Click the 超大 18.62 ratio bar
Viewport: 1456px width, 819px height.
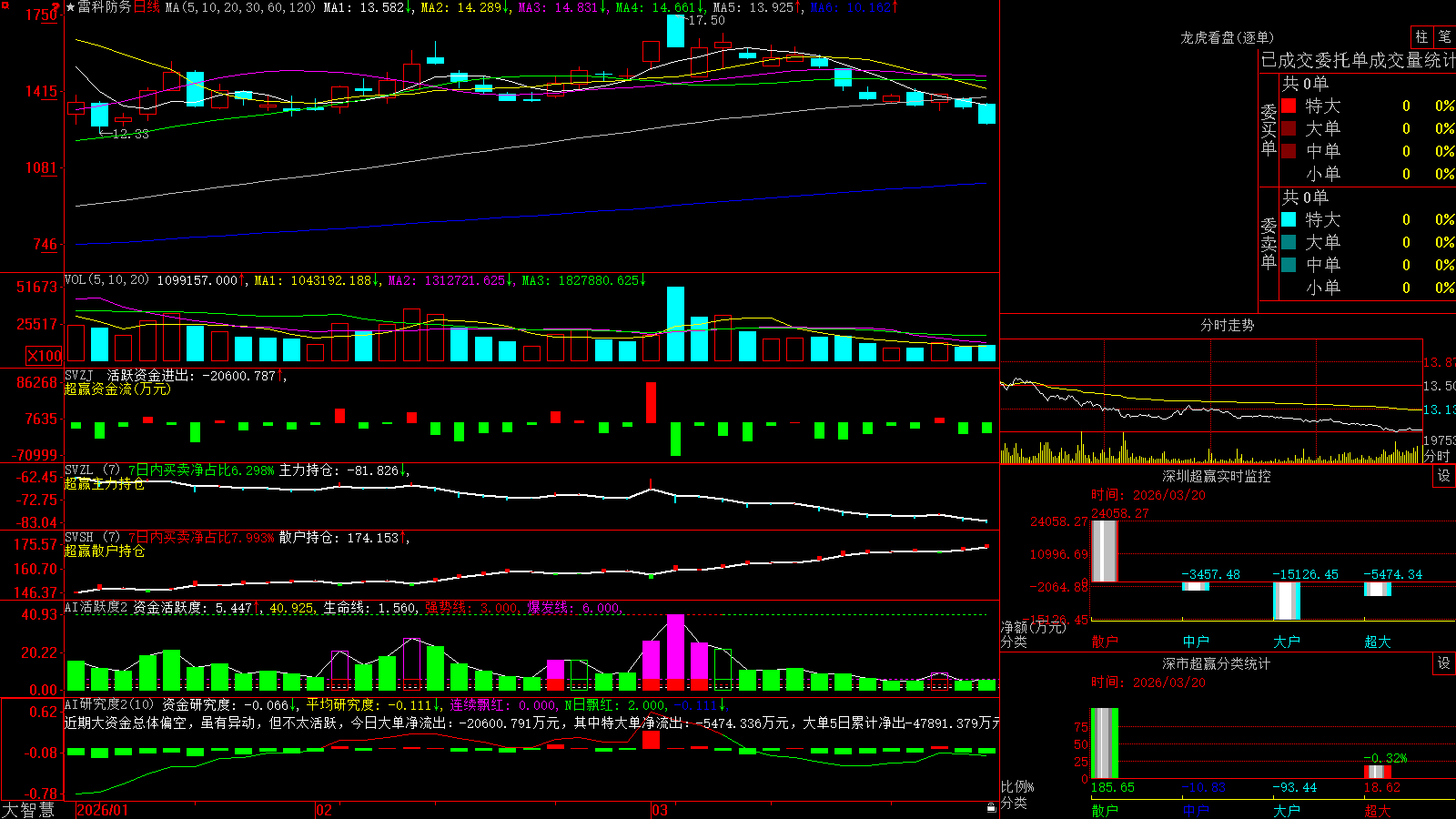point(1378,772)
